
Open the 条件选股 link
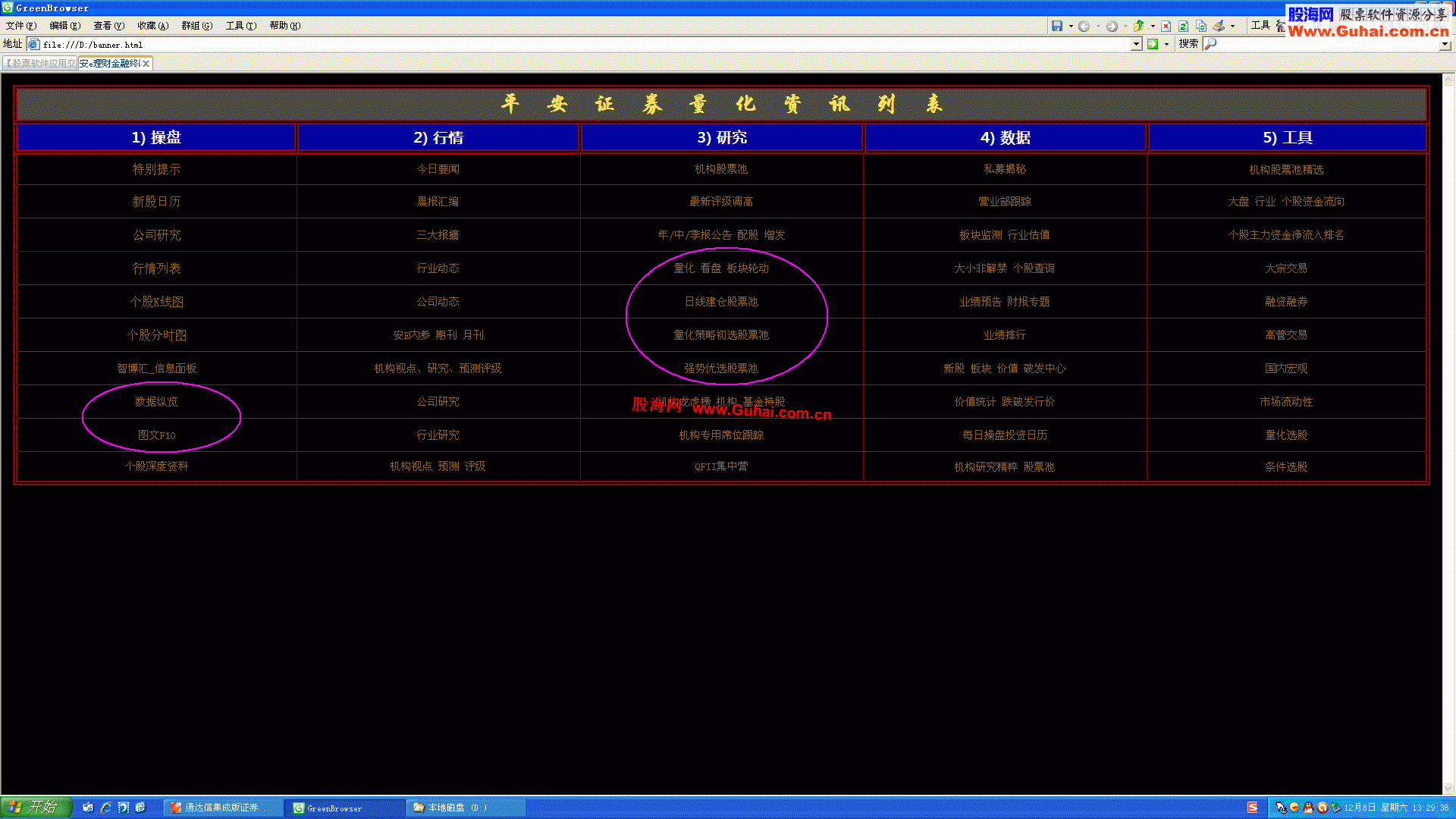click(1286, 467)
